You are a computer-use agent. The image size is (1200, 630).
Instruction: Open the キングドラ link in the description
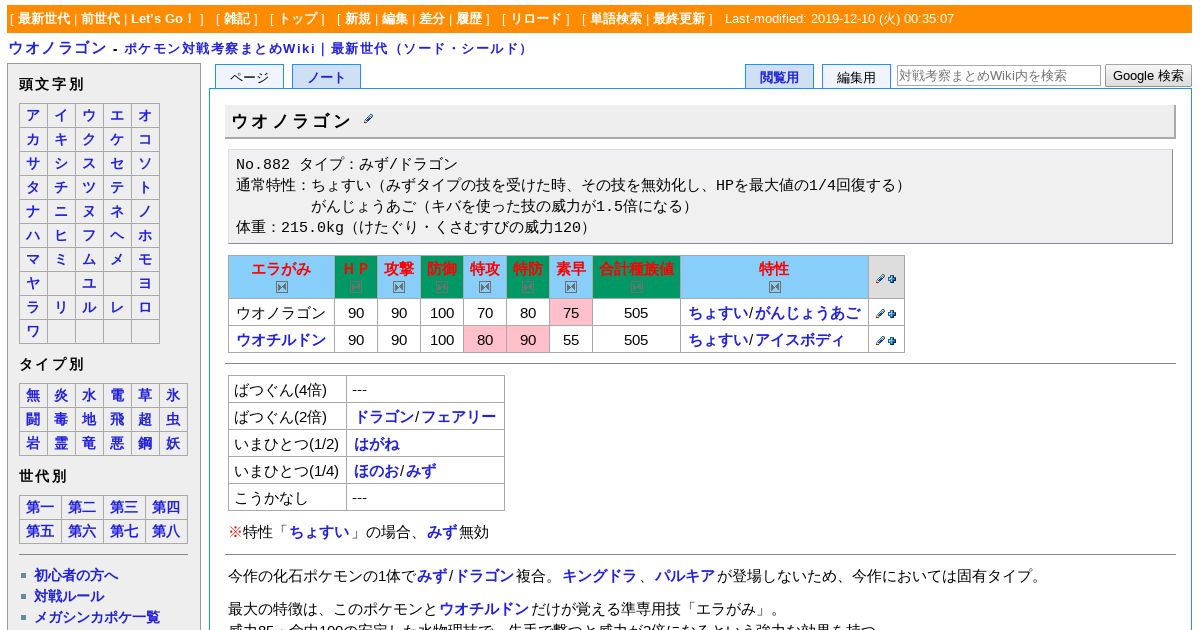point(599,576)
